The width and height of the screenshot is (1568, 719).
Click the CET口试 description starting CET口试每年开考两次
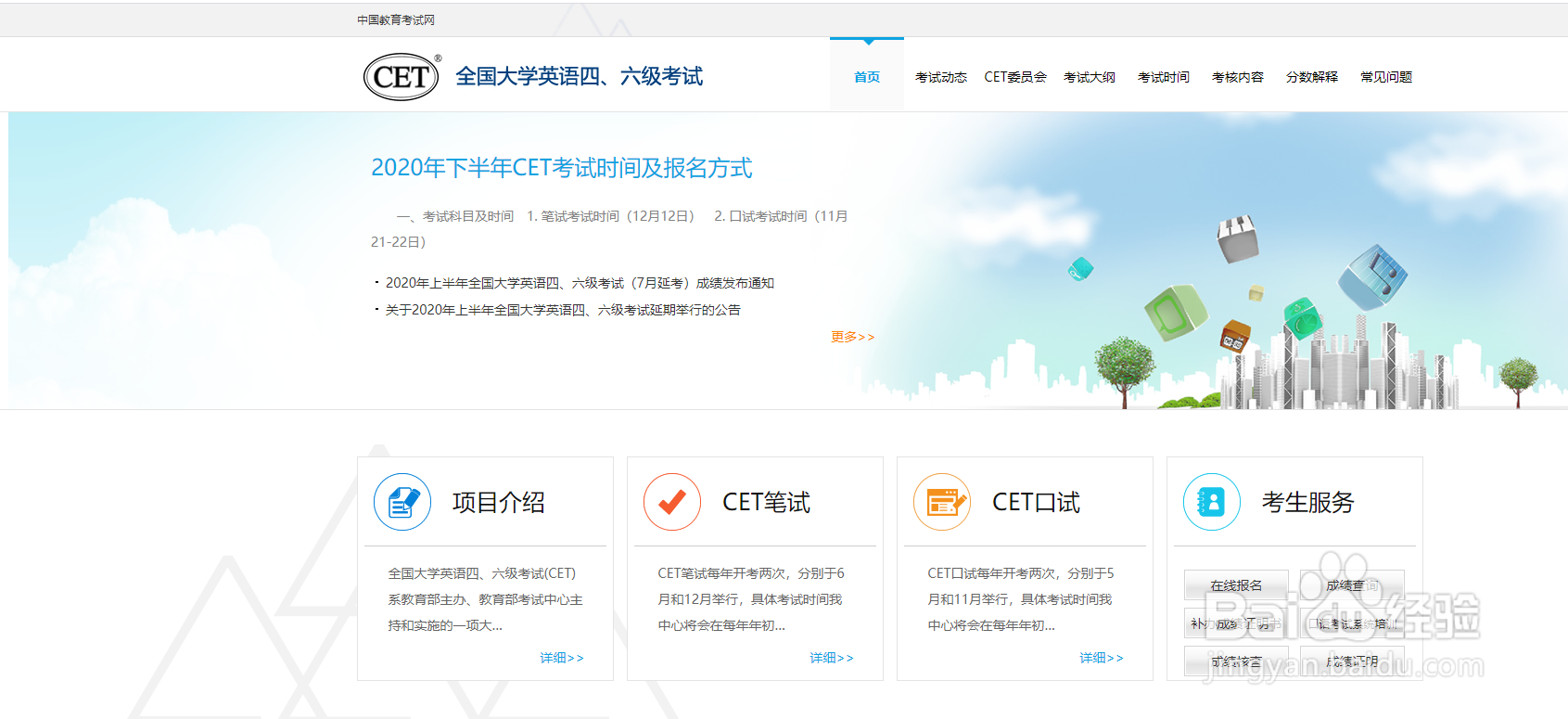pos(1021,599)
